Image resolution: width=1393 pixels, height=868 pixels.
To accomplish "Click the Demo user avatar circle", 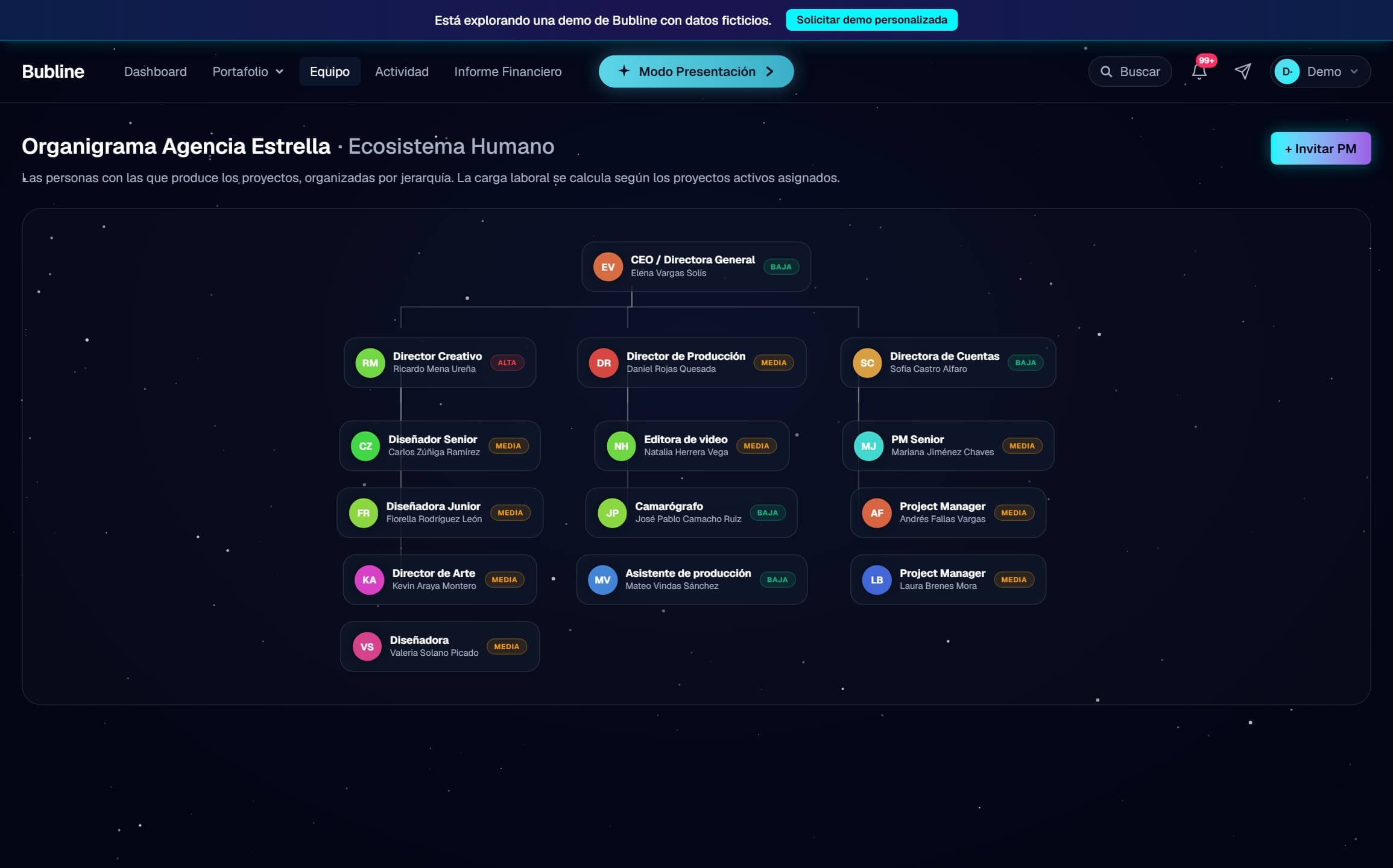I will (x=1287, y=72).
